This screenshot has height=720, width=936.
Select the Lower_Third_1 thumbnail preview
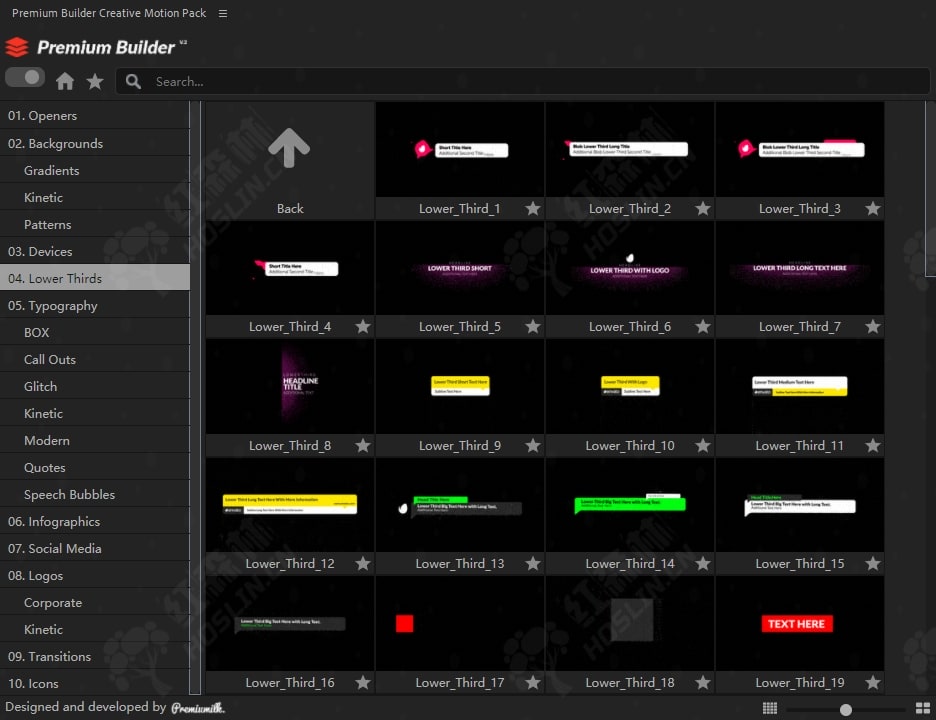460,149
